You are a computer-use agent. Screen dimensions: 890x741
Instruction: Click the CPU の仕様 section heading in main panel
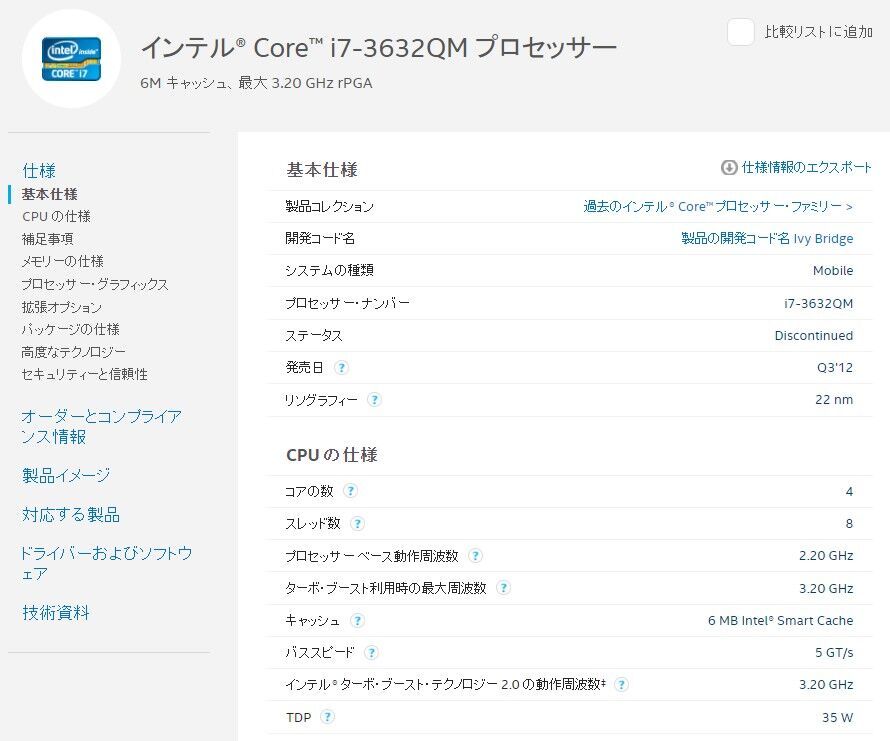pos(332,455)
